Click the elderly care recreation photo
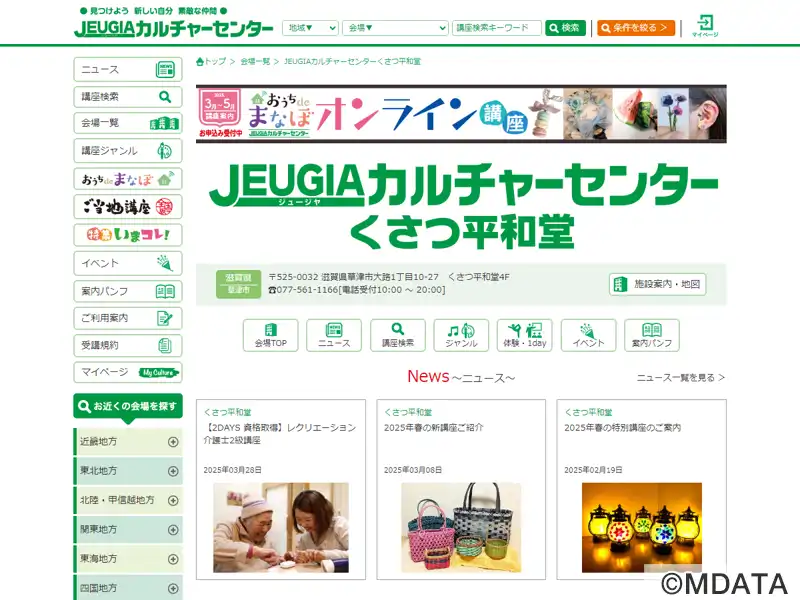Viewport: 800px width, 600px height. [281, 528]
